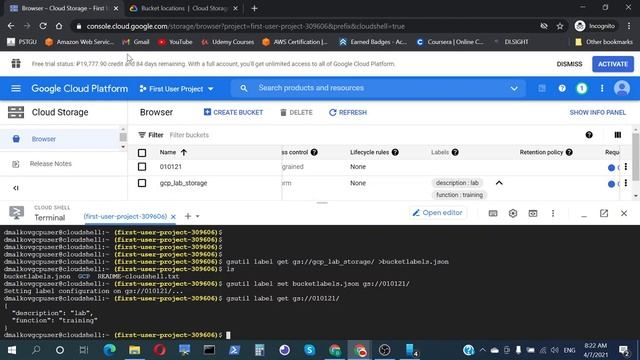The width and height of the screenshot is (640, 360).
Task: Sort by Name column arrow
Action: click(184, 153)
